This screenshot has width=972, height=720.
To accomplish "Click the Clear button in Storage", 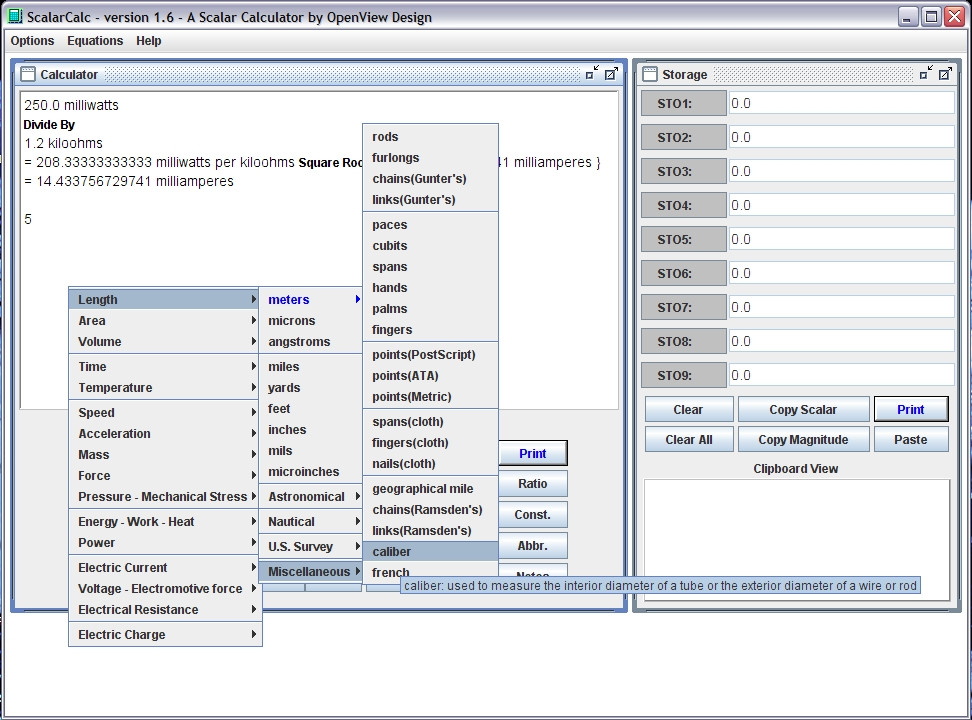I will coord(689,409).
